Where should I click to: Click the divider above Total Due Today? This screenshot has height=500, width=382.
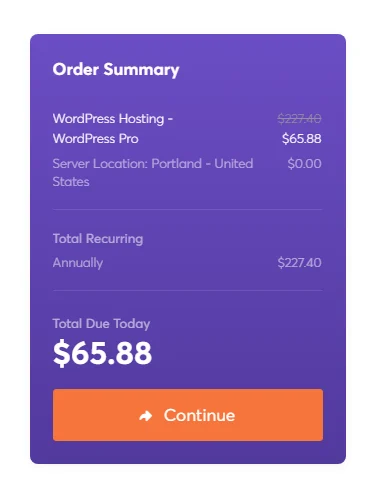click(188, 290)
